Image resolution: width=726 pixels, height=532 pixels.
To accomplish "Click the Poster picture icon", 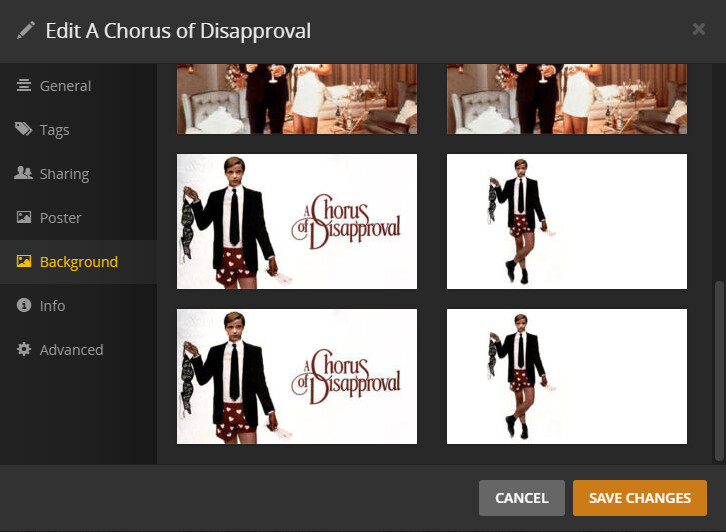I will 24,217.
